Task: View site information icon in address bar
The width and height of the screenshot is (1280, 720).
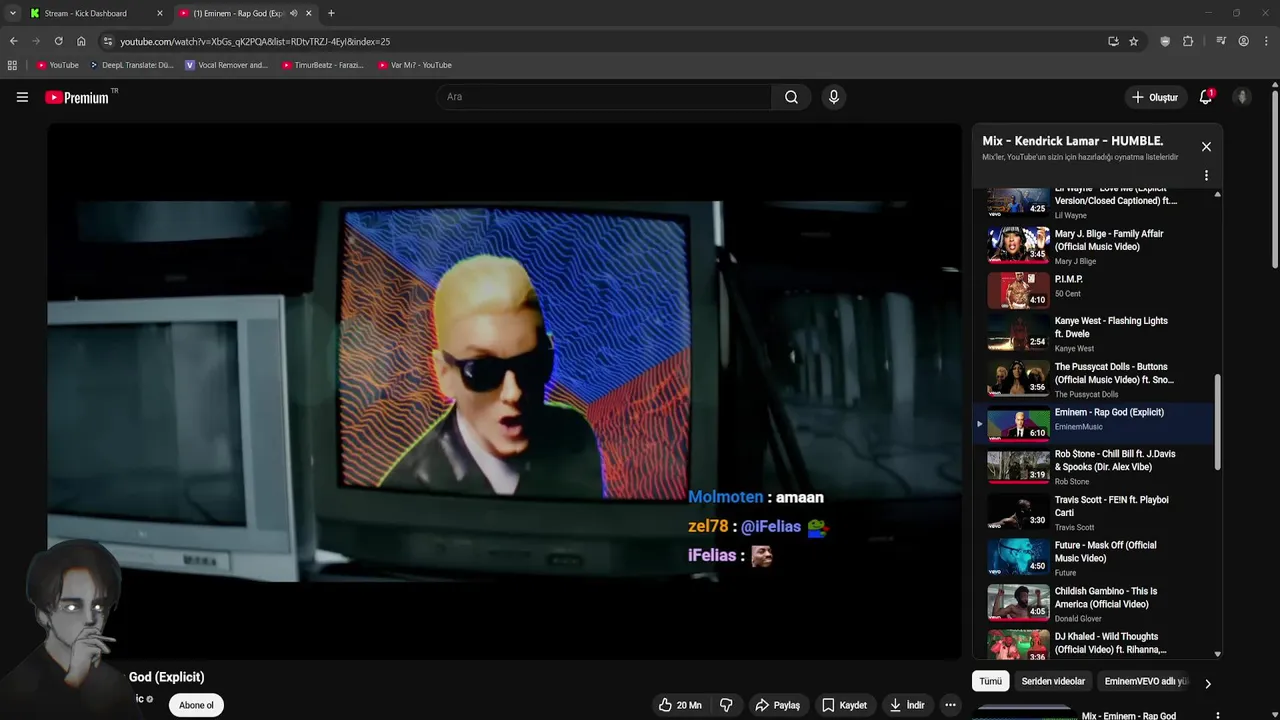Action: [108, 41]
